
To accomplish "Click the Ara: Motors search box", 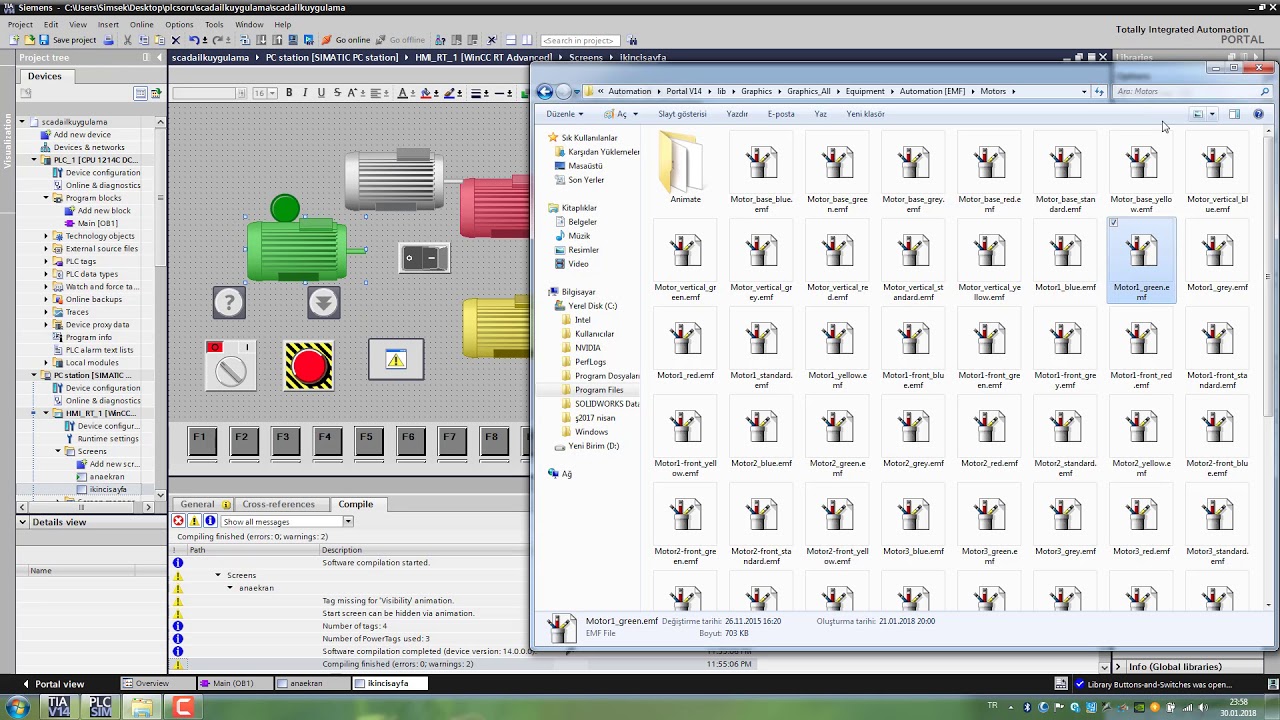I will (x=1191, y=91).
